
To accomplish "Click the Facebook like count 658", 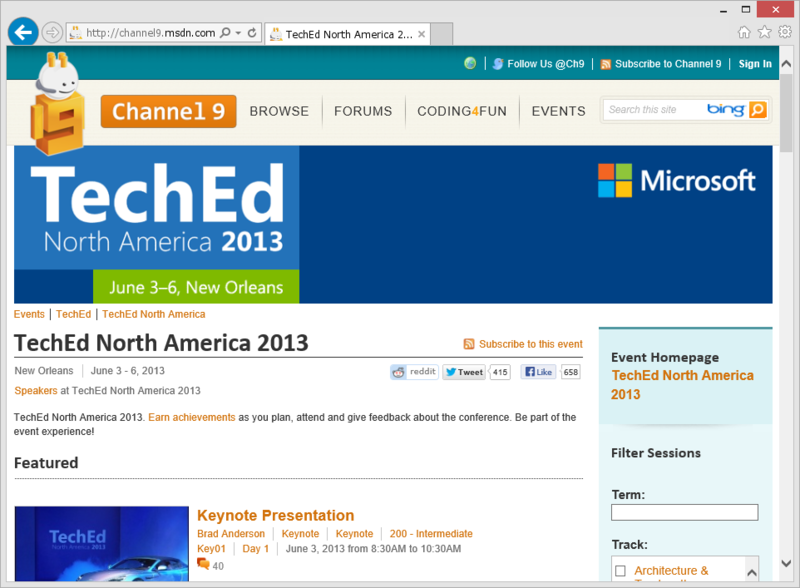I will point(570,372).
